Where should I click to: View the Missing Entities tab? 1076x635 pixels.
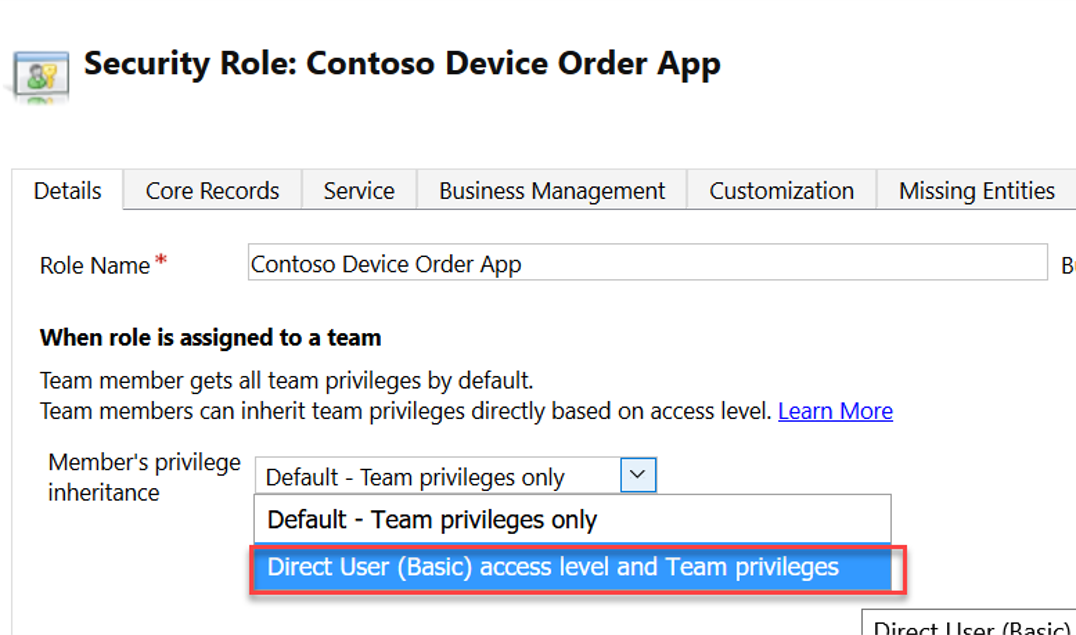[x=976, y=190]
